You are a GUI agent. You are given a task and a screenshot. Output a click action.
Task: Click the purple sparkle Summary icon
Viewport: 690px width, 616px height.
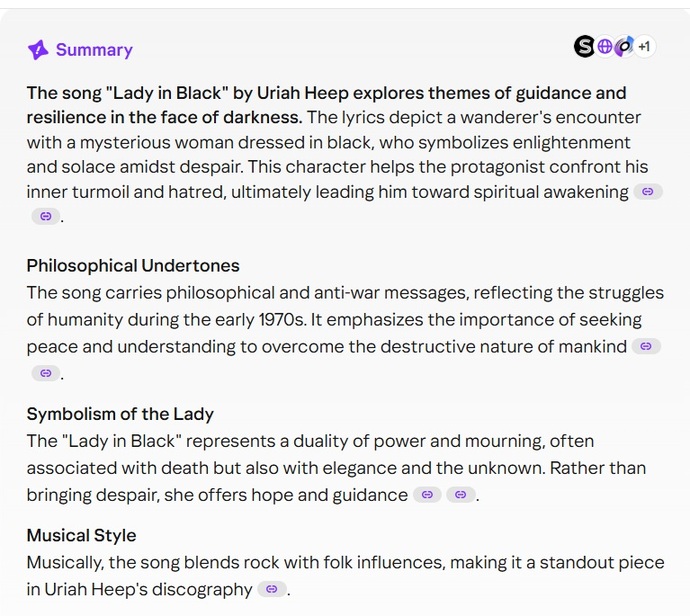click(x=38, y=50)
